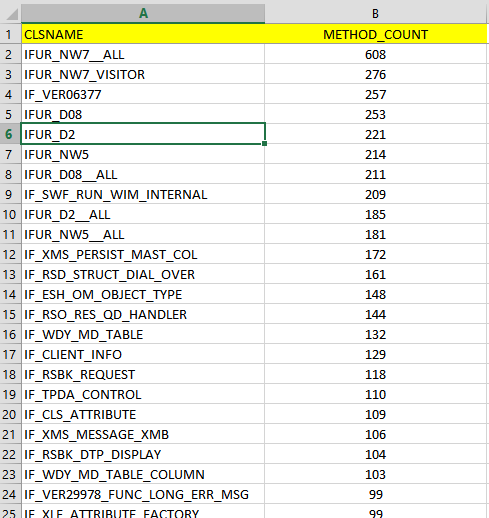Viewport: 489px width, 518px height.
Task: Click method count value 144
Action: click(376, 314)
